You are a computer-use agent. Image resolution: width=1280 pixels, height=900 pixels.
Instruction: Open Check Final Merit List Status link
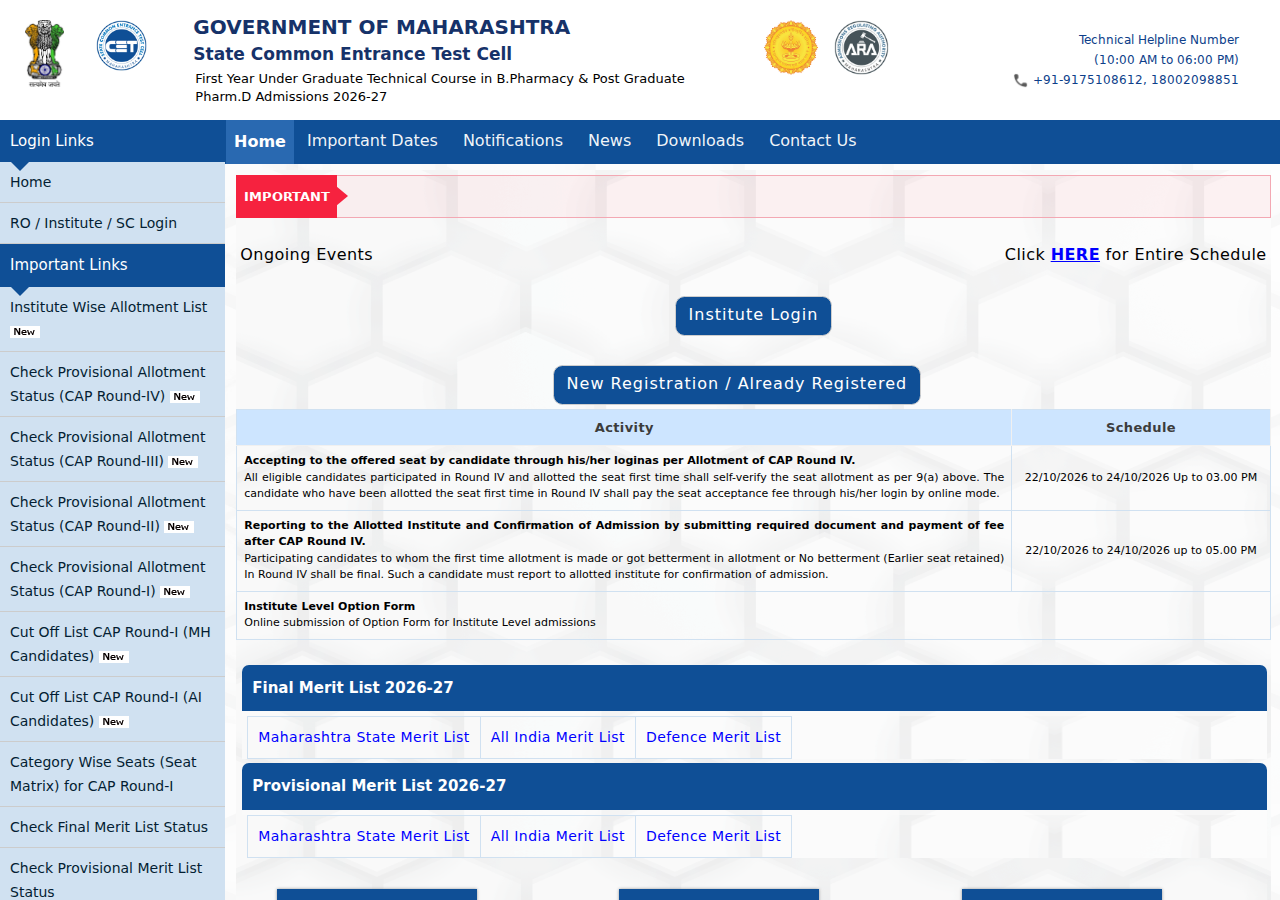[x=112, y=828]
